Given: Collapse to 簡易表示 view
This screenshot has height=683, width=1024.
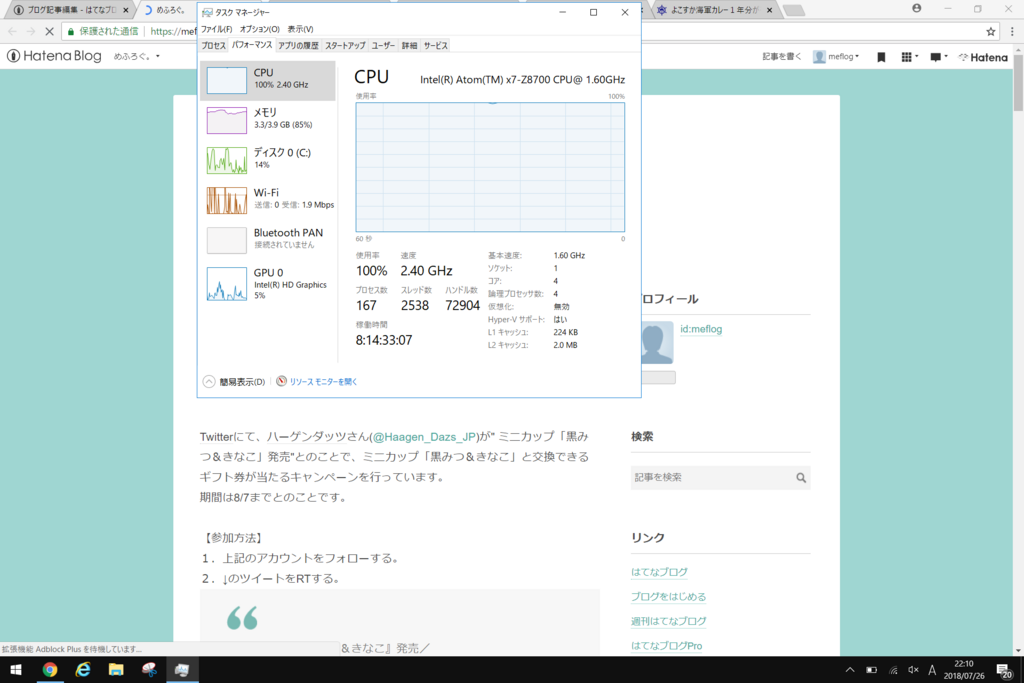Looking at the screenshot, I should tap(234, 382).
